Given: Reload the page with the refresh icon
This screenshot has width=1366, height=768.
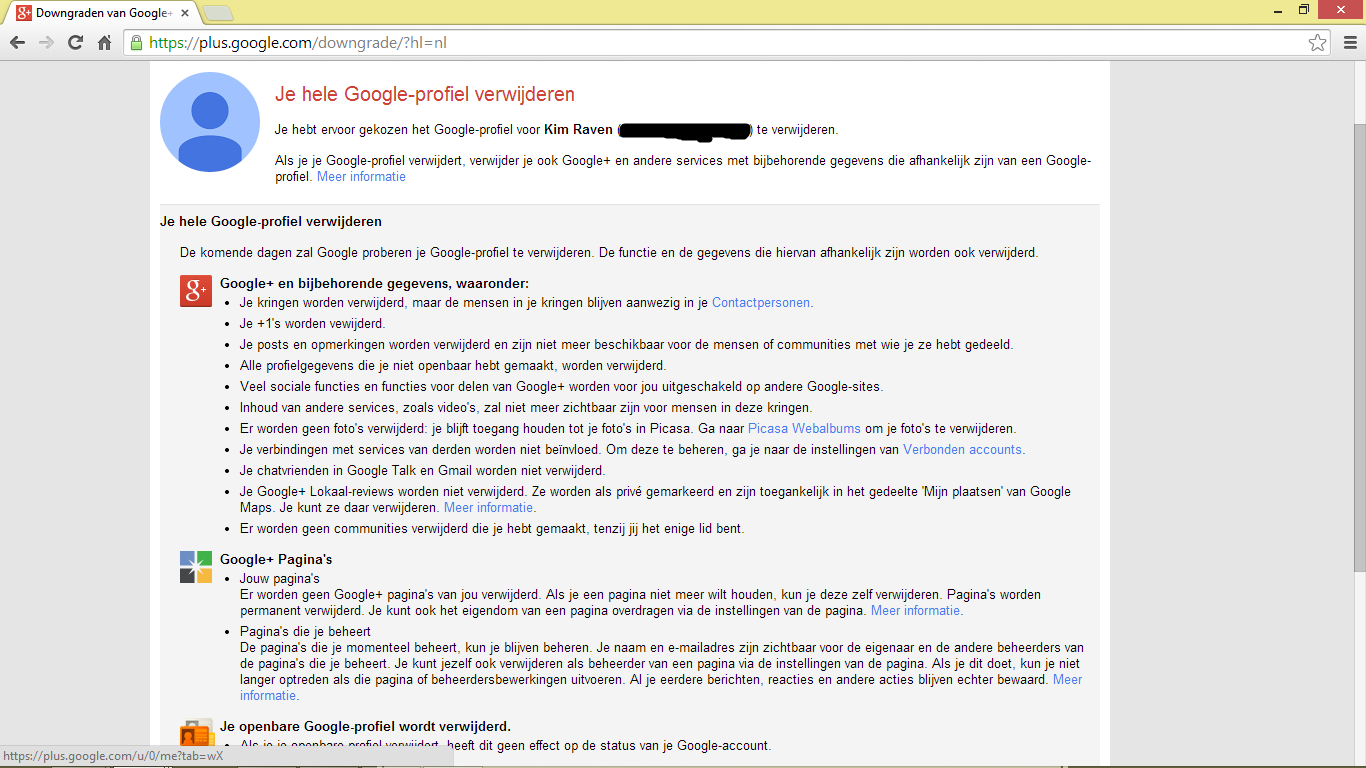Looking at the screenshot, I should (x=75, y=43).
